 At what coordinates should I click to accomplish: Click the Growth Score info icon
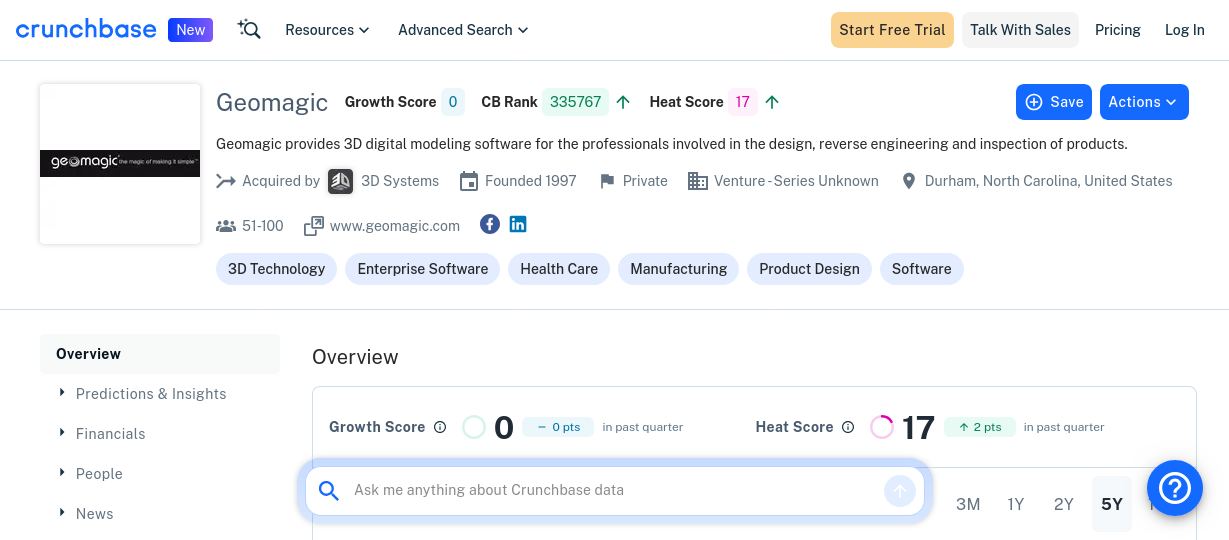[440, 427]
